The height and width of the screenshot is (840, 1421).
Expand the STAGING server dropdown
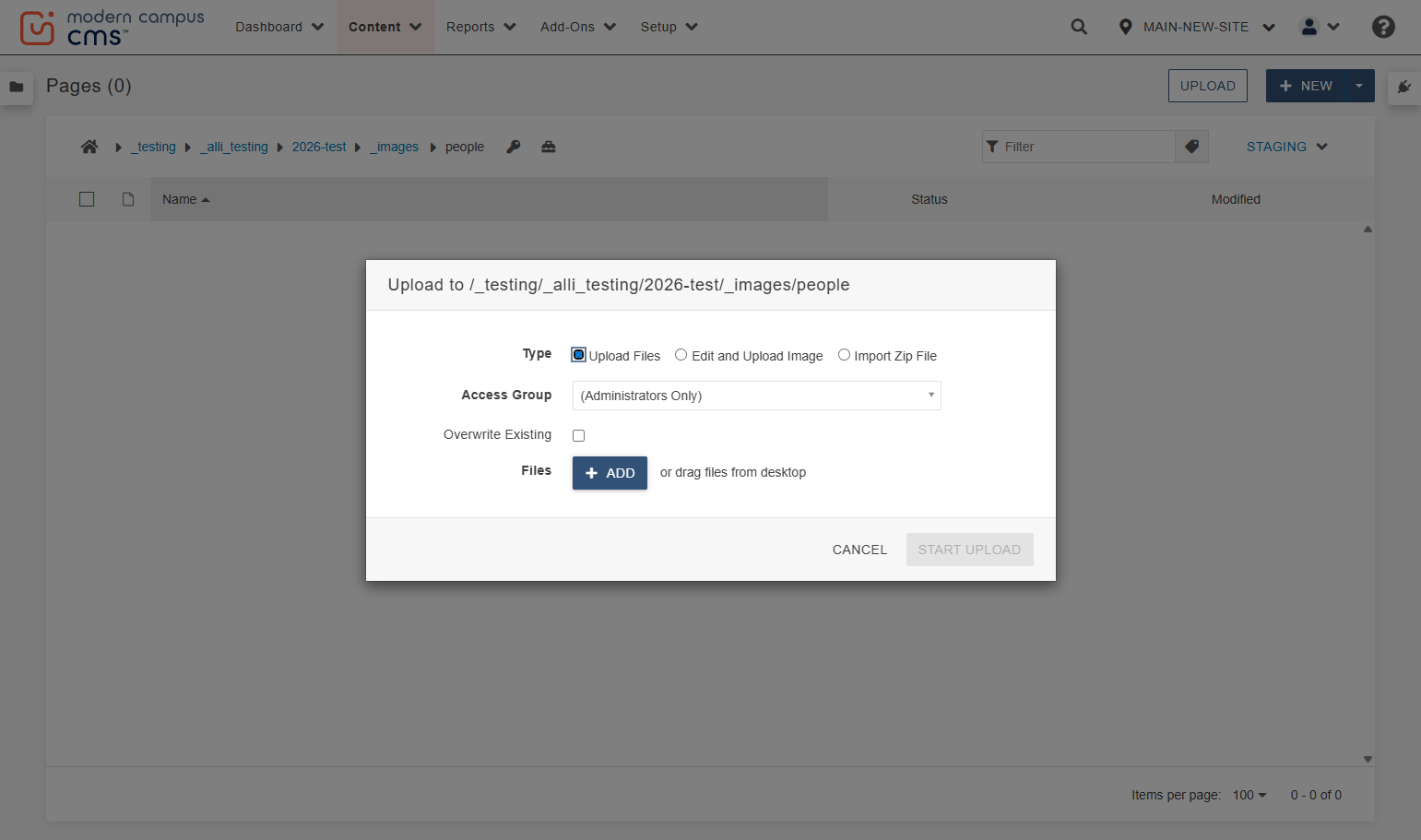click(x=1287, y=147)
